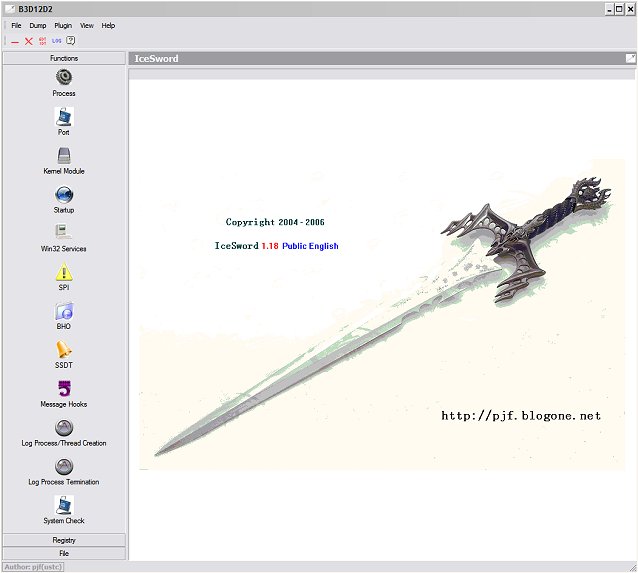Close the B3D12D2 window
The image size is (638, 573).
630,9
